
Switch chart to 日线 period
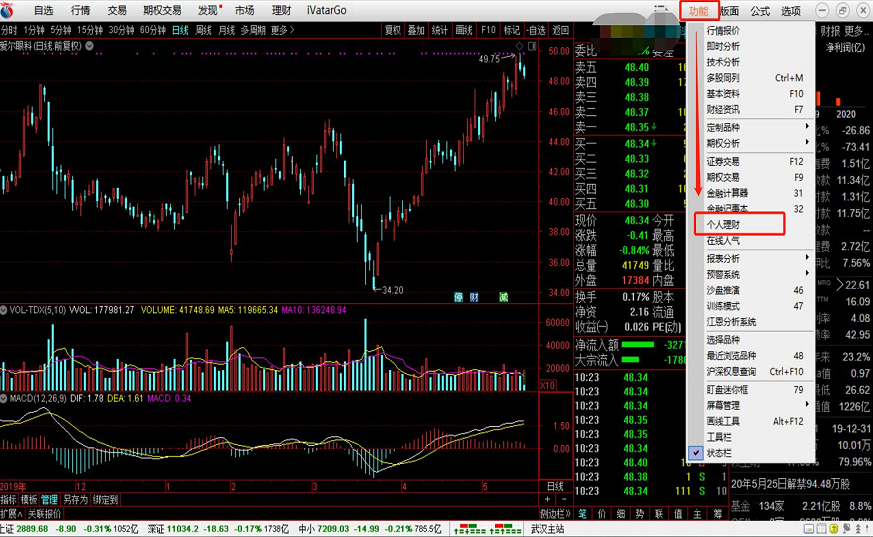(180, 30)
